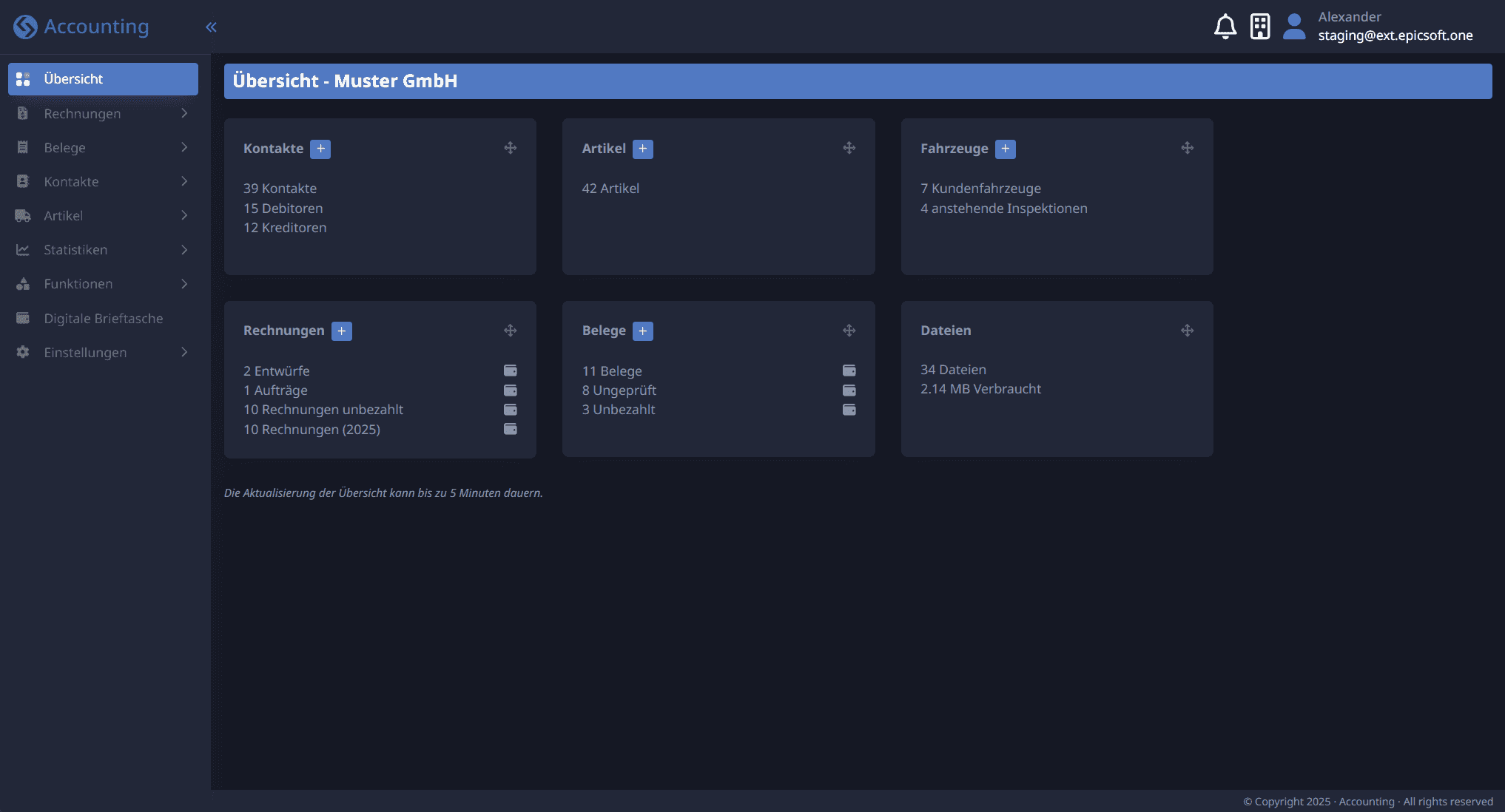Open the Statistiken menu item
The width and height of the screenshot is (1505, 812).
point(103,250)
